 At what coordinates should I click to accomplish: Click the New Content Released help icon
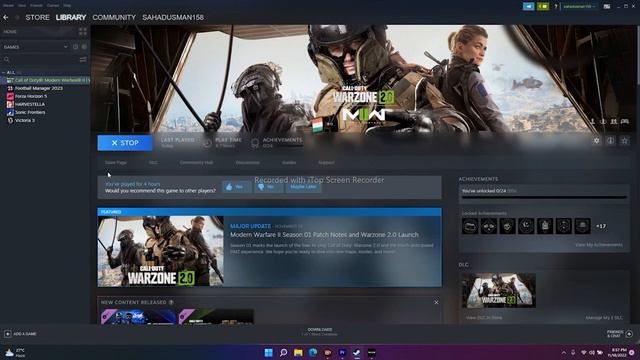(171, 302)
